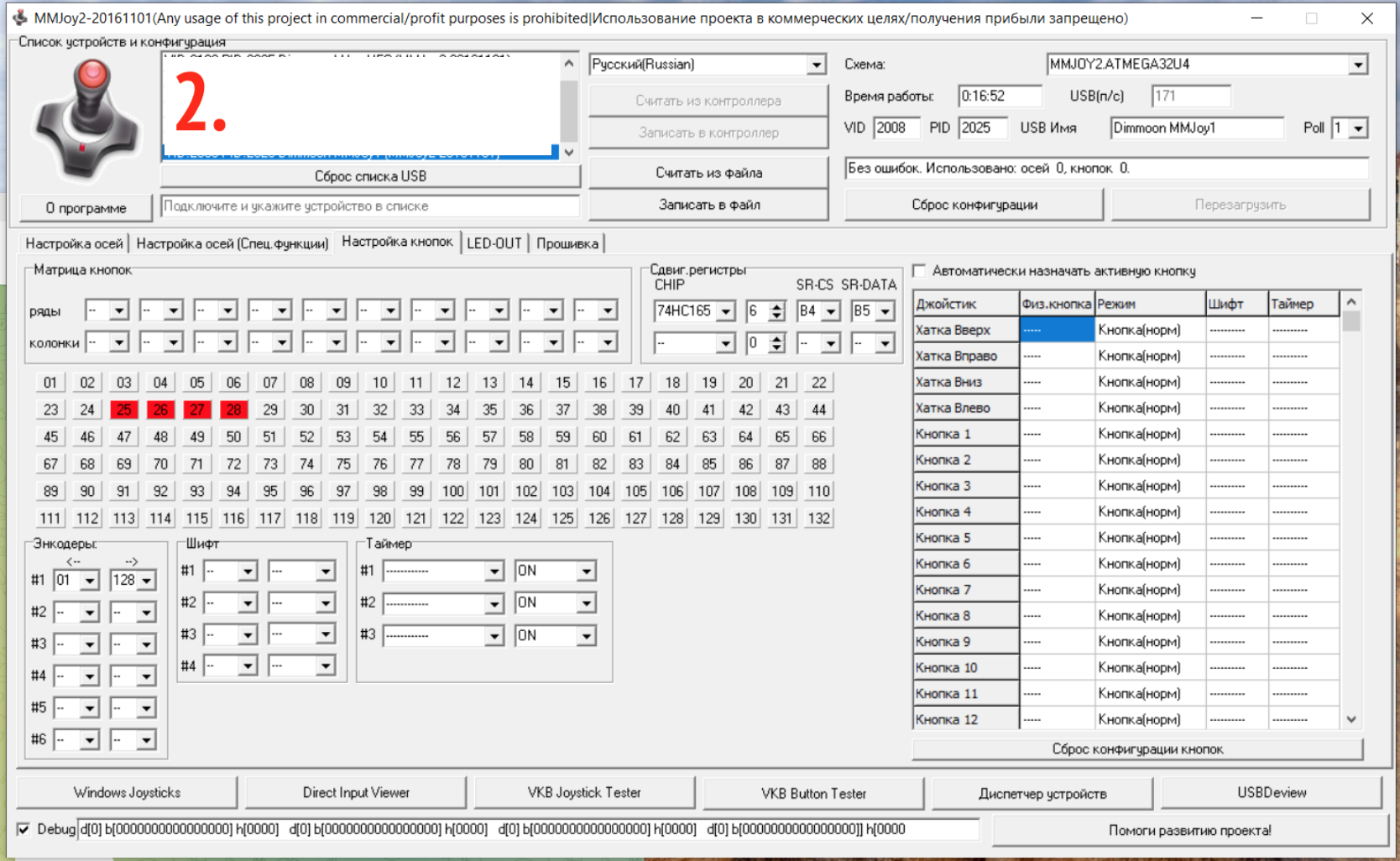
Task: Open the 74HC165 chip dropdown
Action: tap(726, 311)
